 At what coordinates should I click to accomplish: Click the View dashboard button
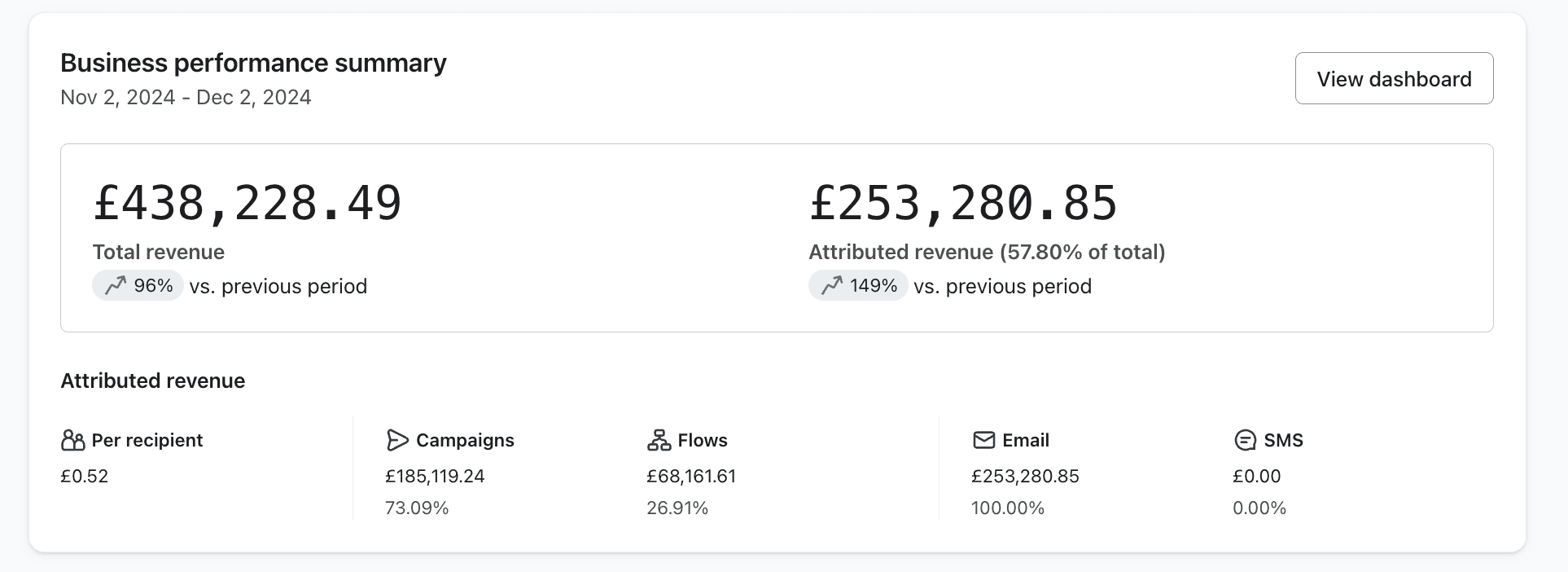point(1394,78)
